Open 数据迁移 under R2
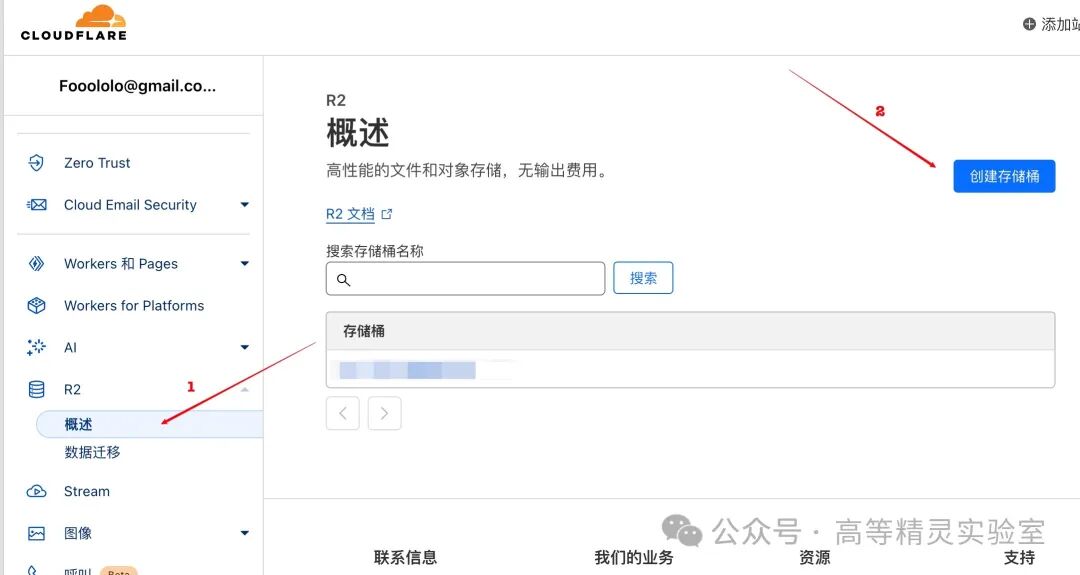 (92, 452)
